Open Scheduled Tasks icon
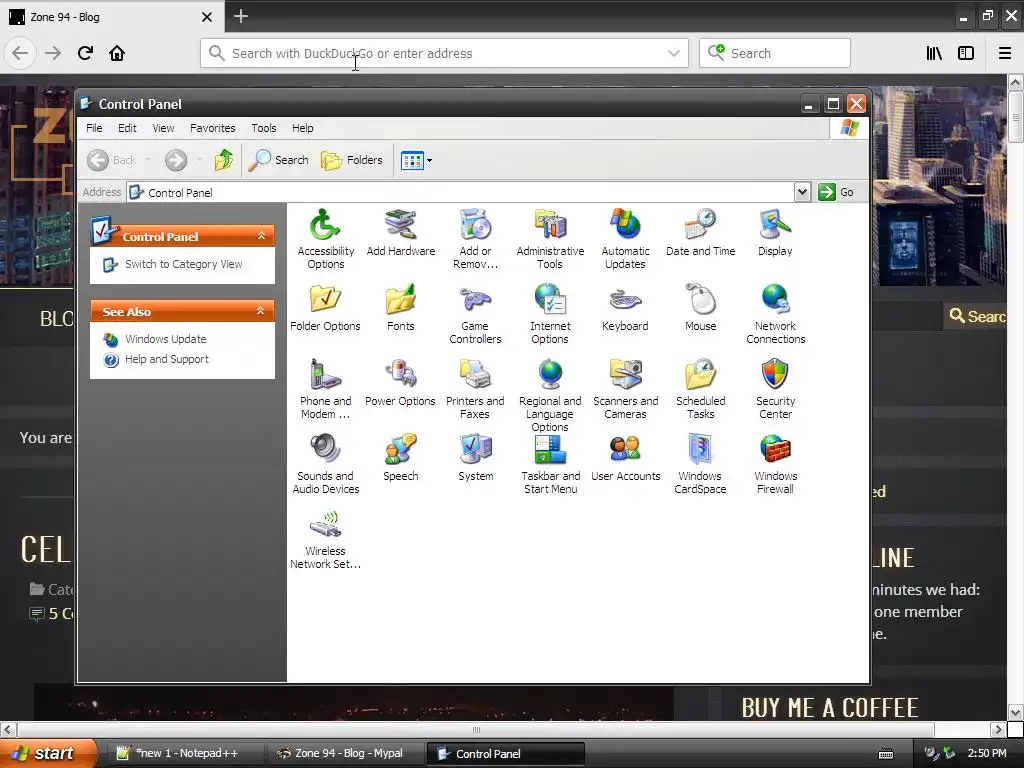Screen dimensions: 1024x768 coord(700,389)
